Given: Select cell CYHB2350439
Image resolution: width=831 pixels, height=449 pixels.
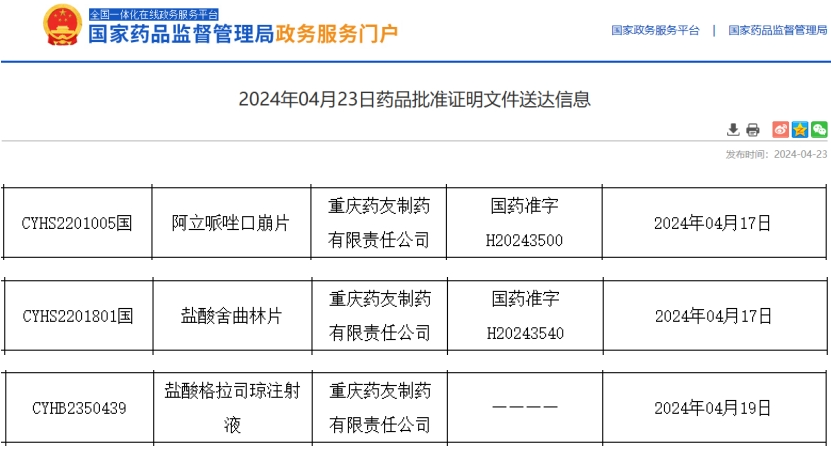Looking at the screenshot, I should click(x=79, y=408).
